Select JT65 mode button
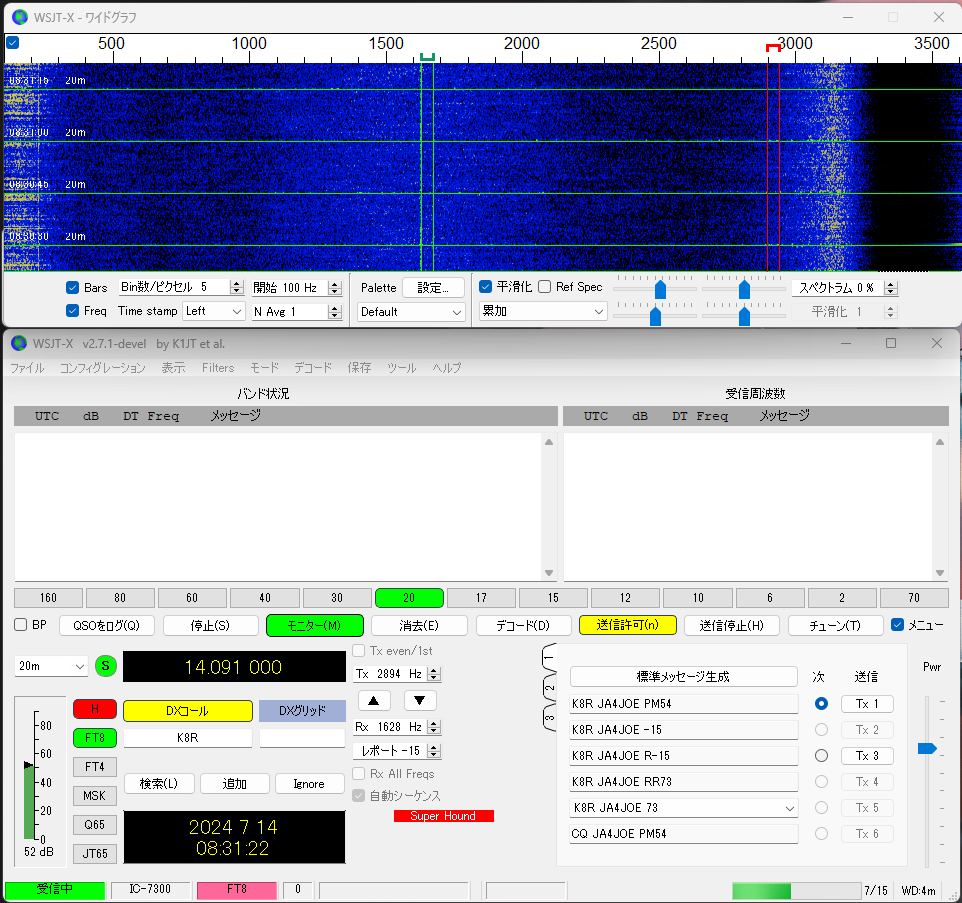The image size is (962, 903). tap(94, 853)
